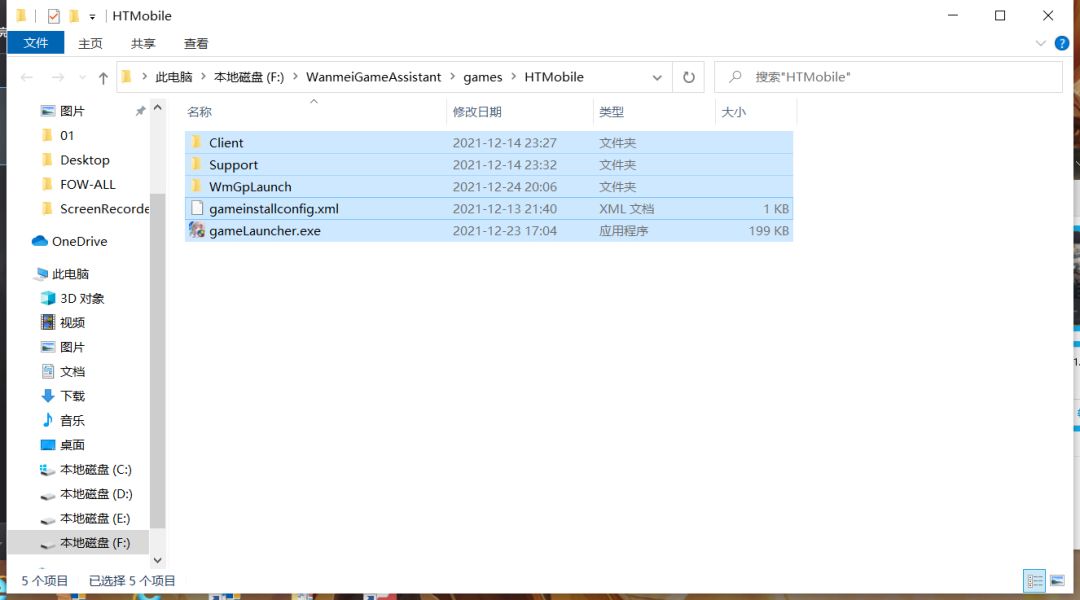Switch to the 主页 ribbon tab
Screen dimensions: 1080x600
click(x=90, y=43)
